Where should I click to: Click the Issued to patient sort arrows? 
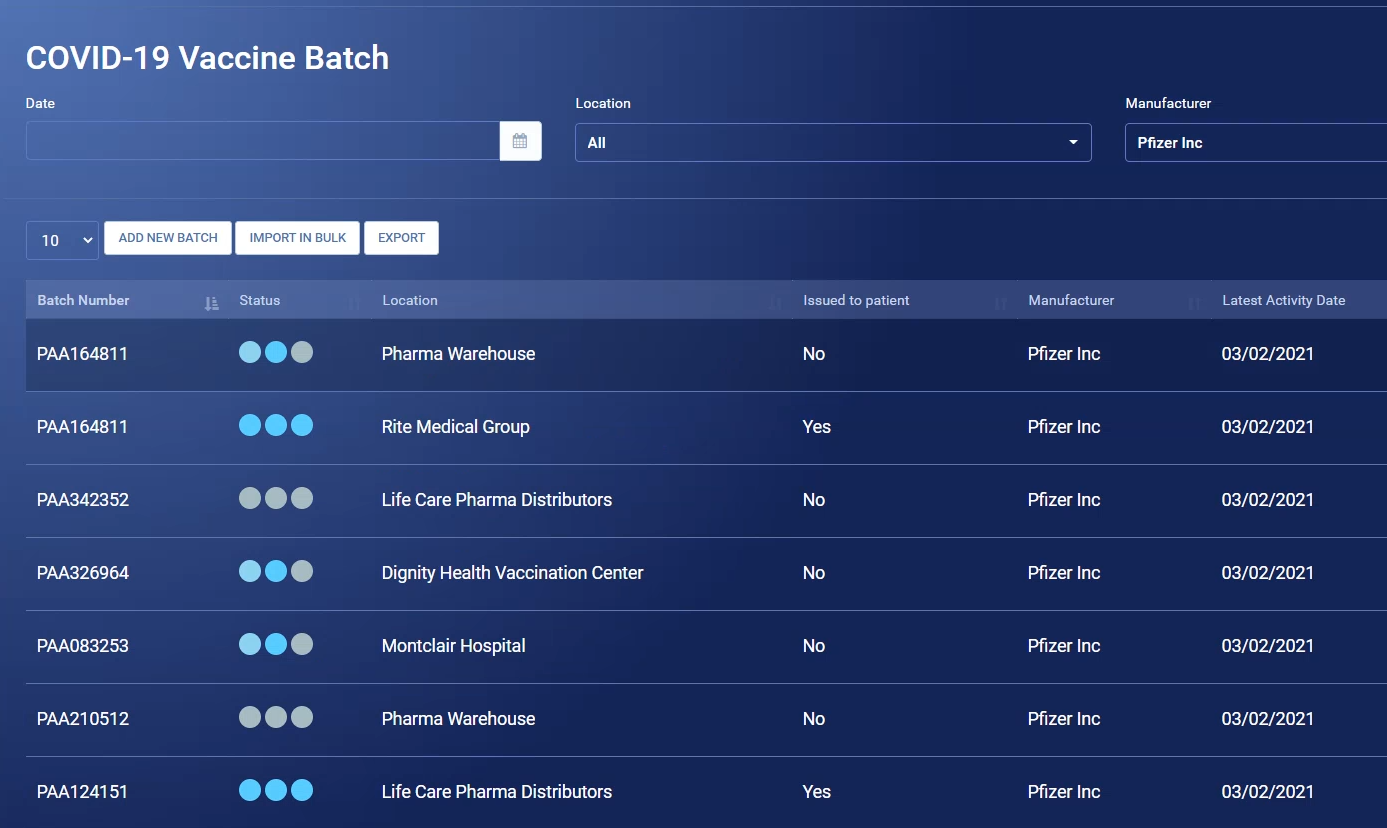[x=1000, y=303]
